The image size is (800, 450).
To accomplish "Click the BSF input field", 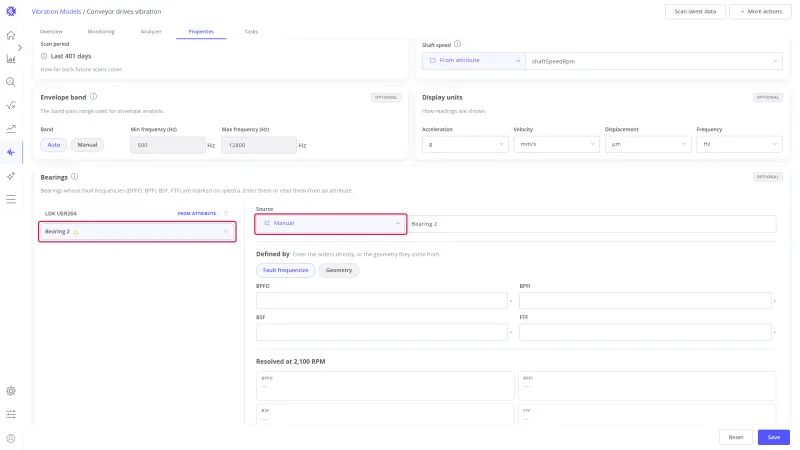I will pos(382,332).
